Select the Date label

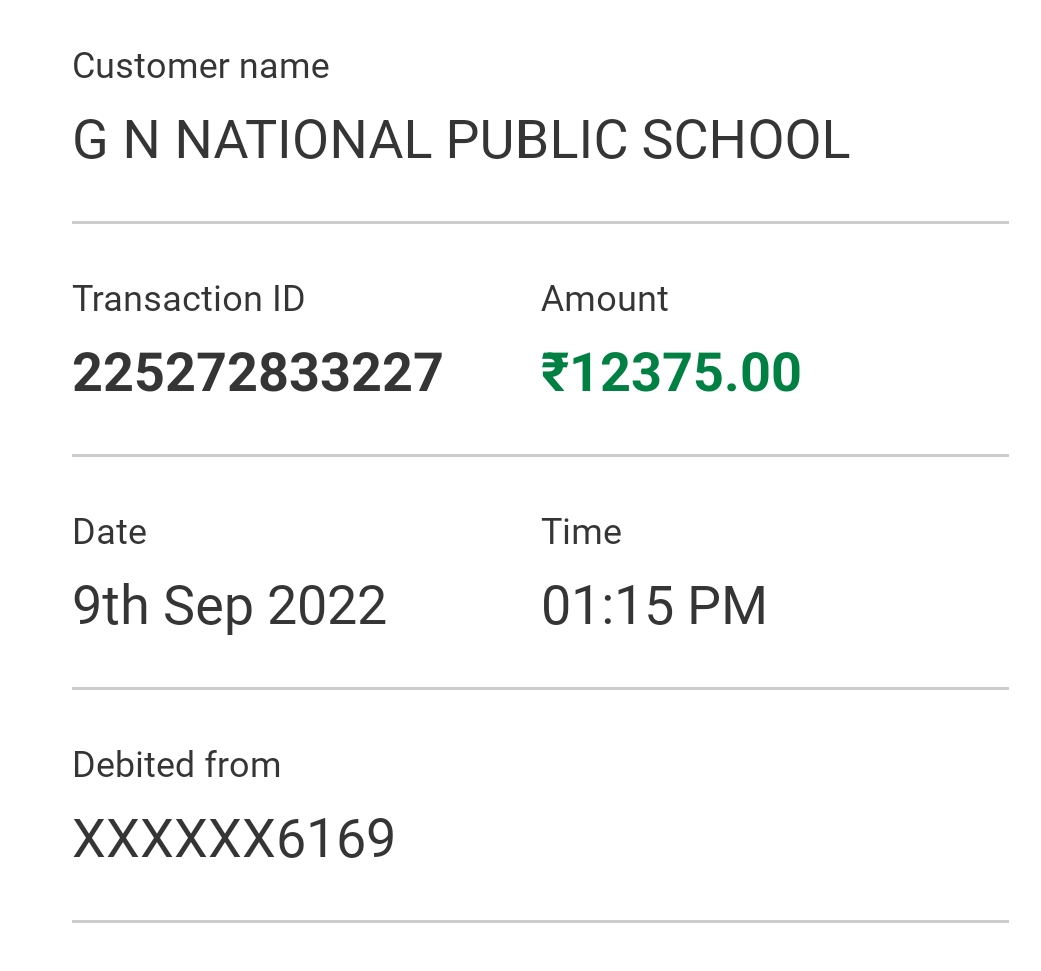coord(110,532)
